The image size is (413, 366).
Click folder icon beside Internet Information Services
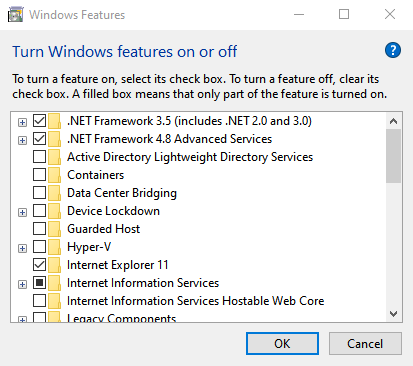coord(55,283)
